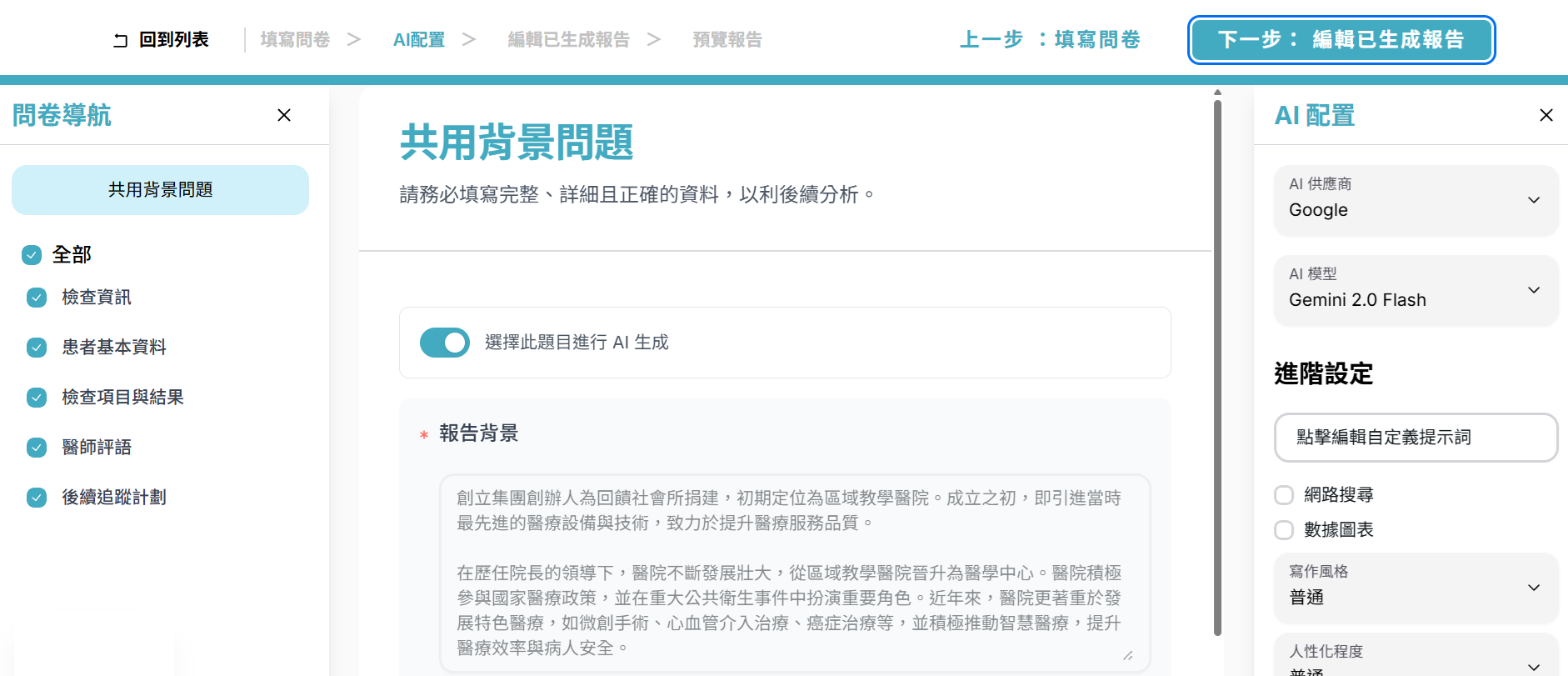
Task: Click 回到列表 to return to list
Action: coord(174,40)
